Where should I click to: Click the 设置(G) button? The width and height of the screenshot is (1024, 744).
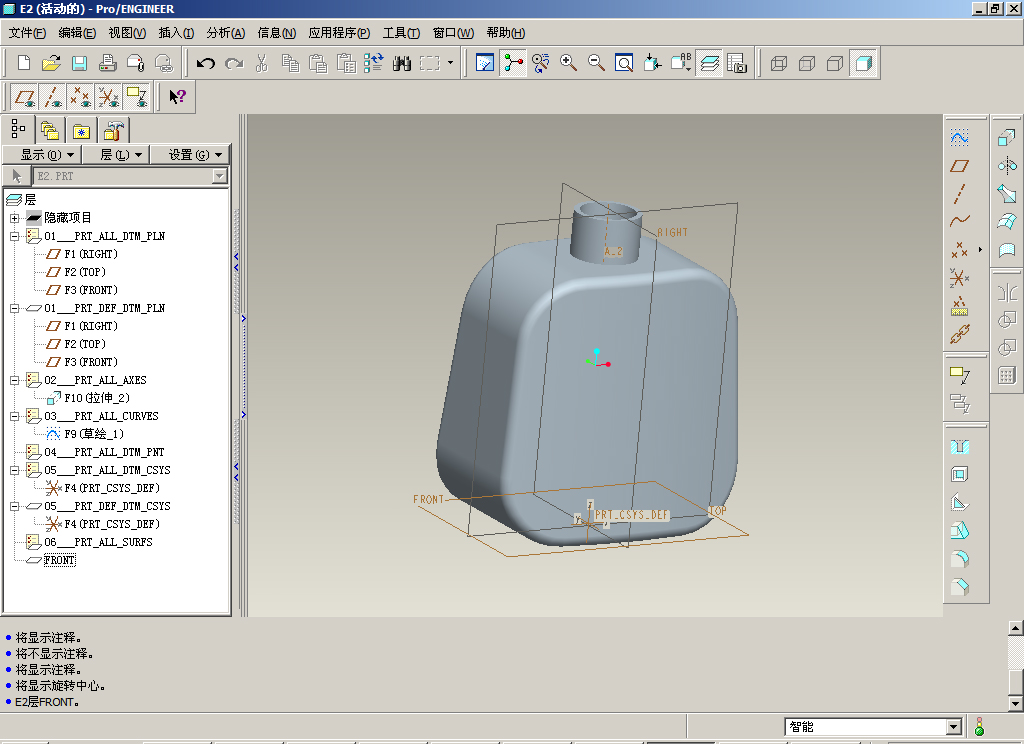click(191, 155)
